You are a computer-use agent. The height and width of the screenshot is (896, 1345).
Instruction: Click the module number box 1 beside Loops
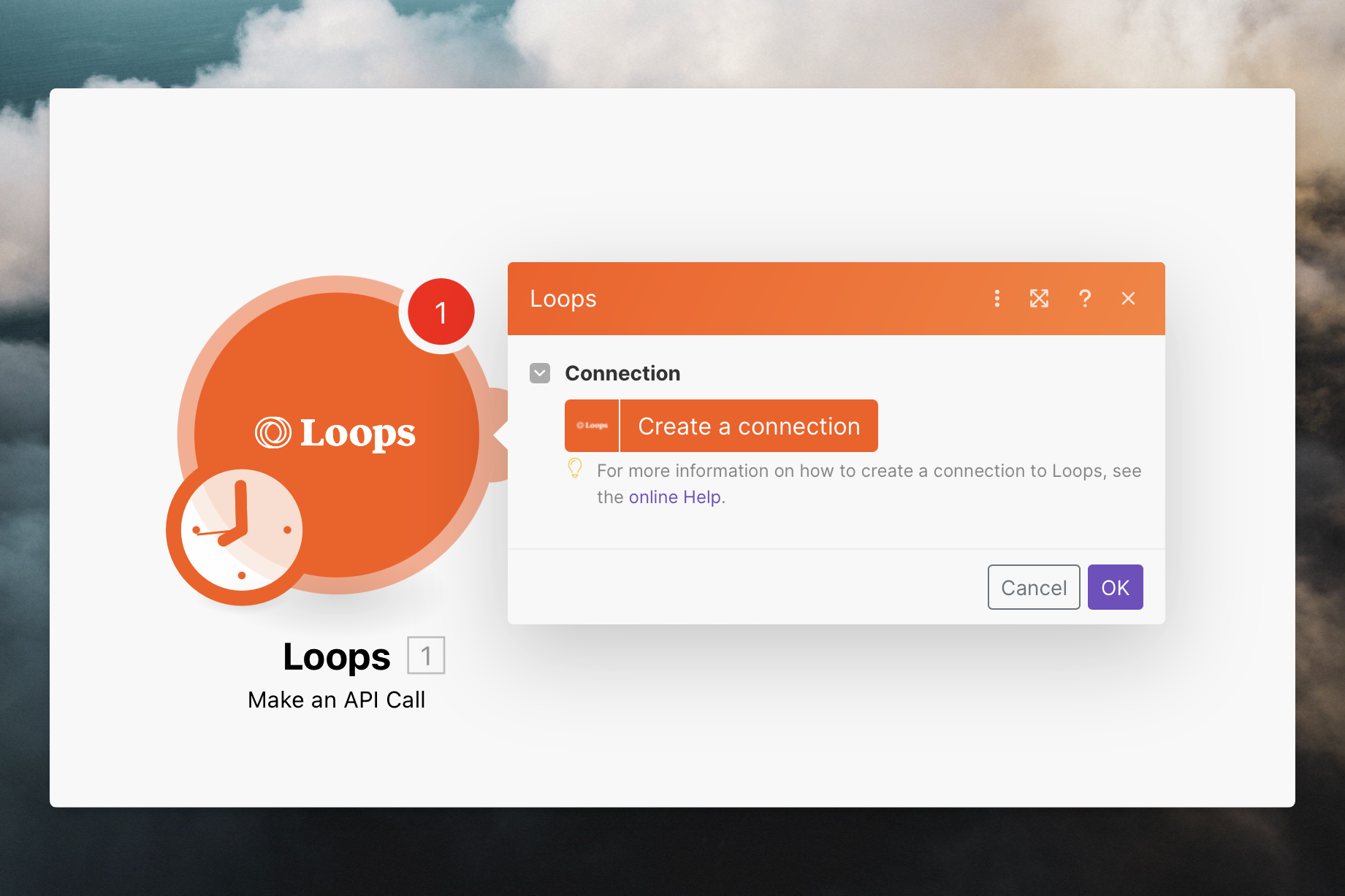pos(426,655)
